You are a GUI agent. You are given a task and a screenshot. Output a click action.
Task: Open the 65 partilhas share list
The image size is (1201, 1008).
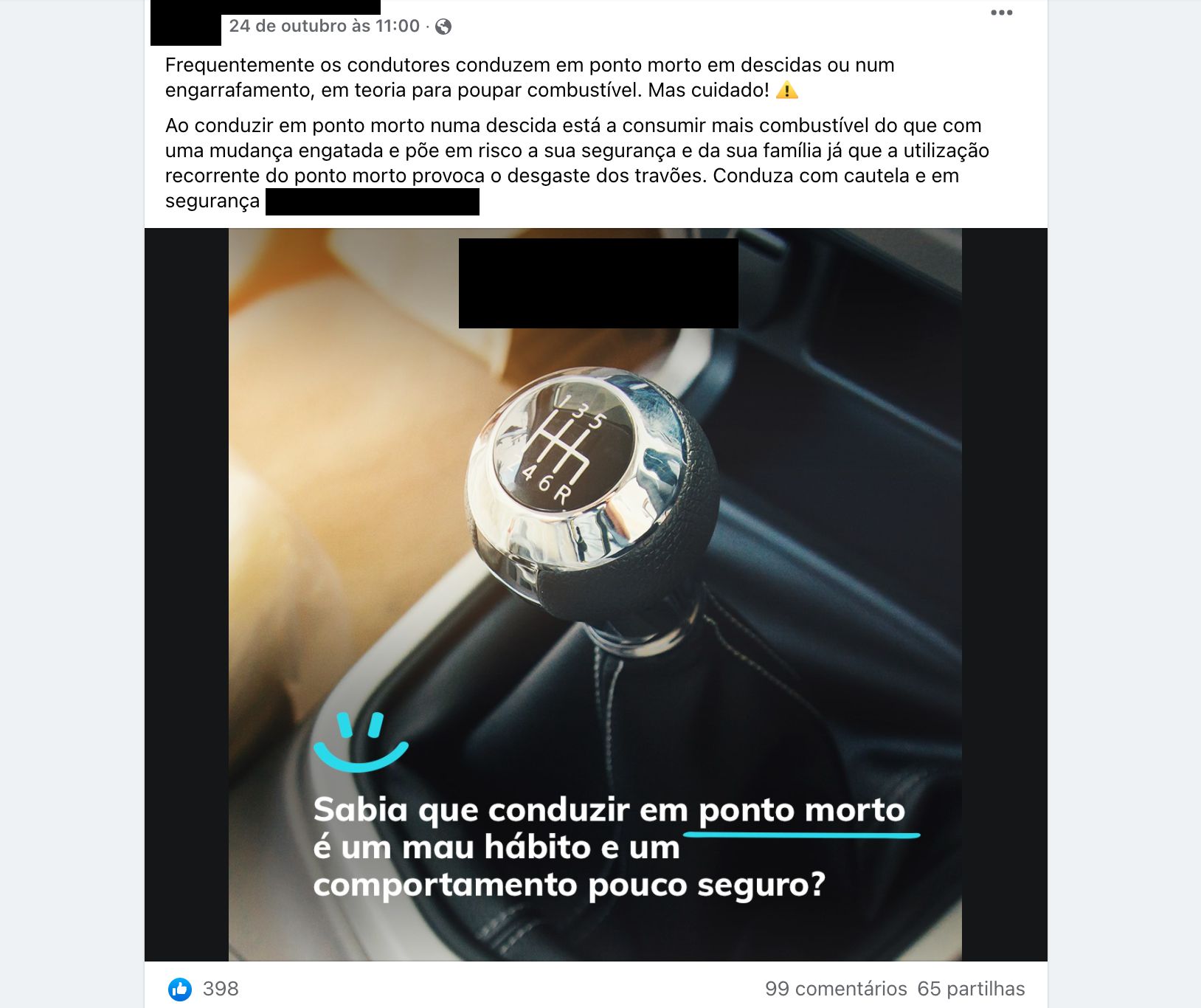(971, 989)
